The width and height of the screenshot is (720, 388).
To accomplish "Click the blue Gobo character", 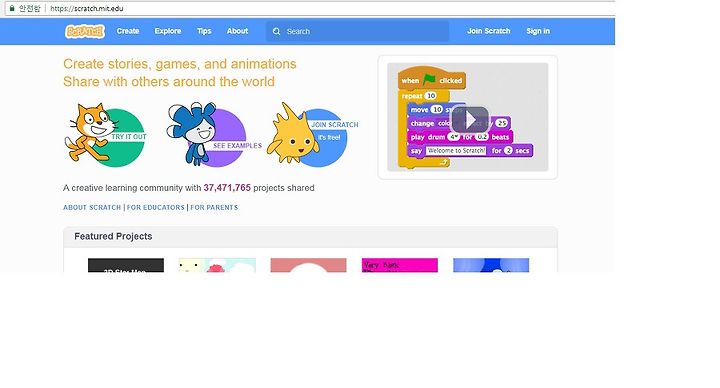I will click(192, 133).
